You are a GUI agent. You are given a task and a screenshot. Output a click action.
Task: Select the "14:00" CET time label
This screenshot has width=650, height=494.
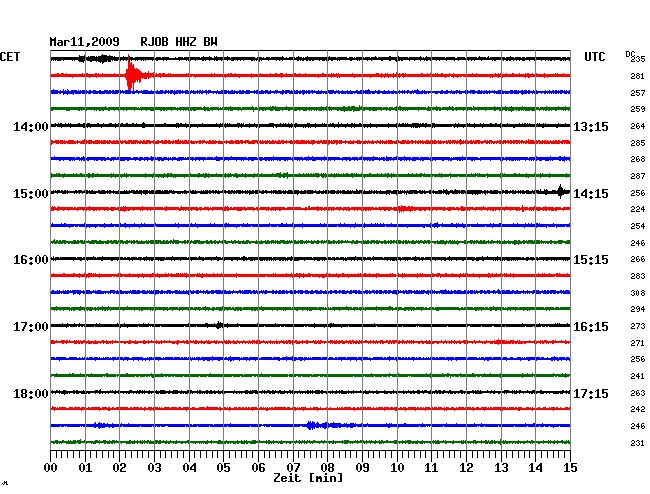tap(31, 127)
